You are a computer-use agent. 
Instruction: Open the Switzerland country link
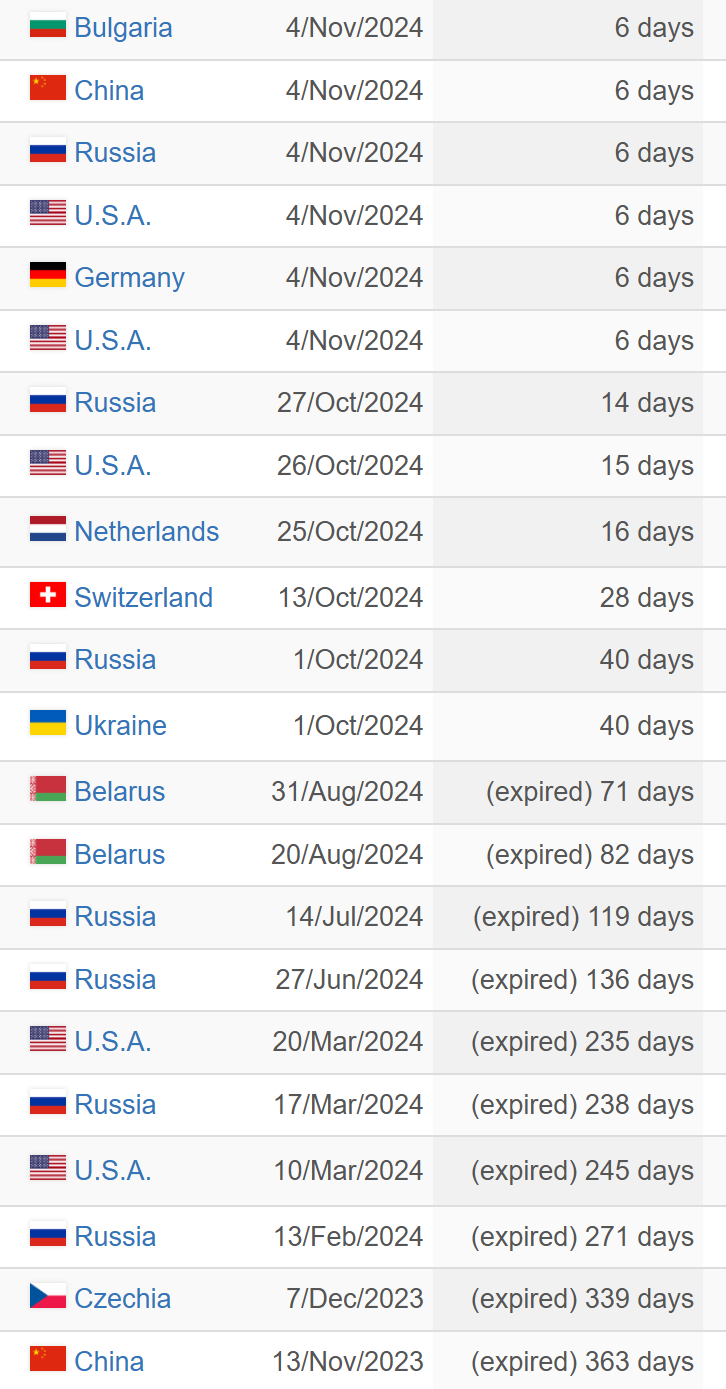144,597
